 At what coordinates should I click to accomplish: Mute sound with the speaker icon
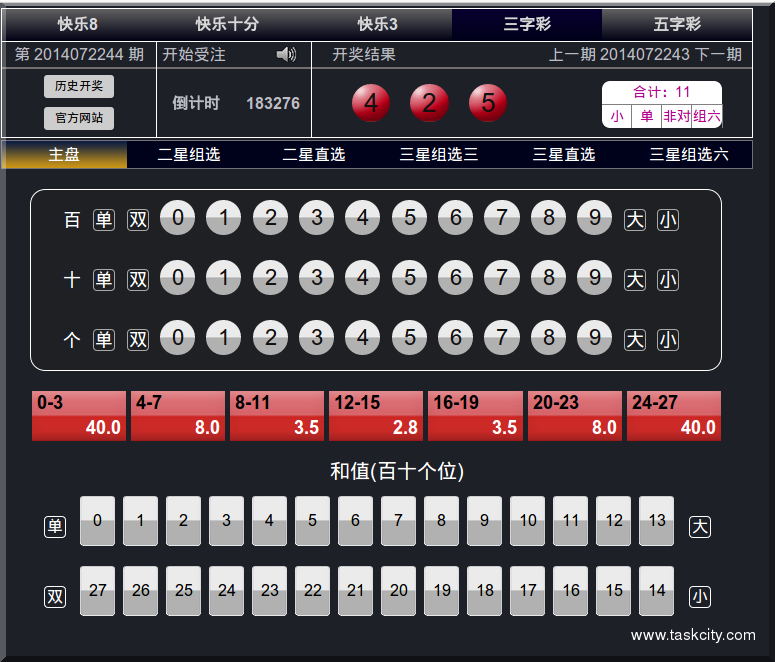[286, 54]
